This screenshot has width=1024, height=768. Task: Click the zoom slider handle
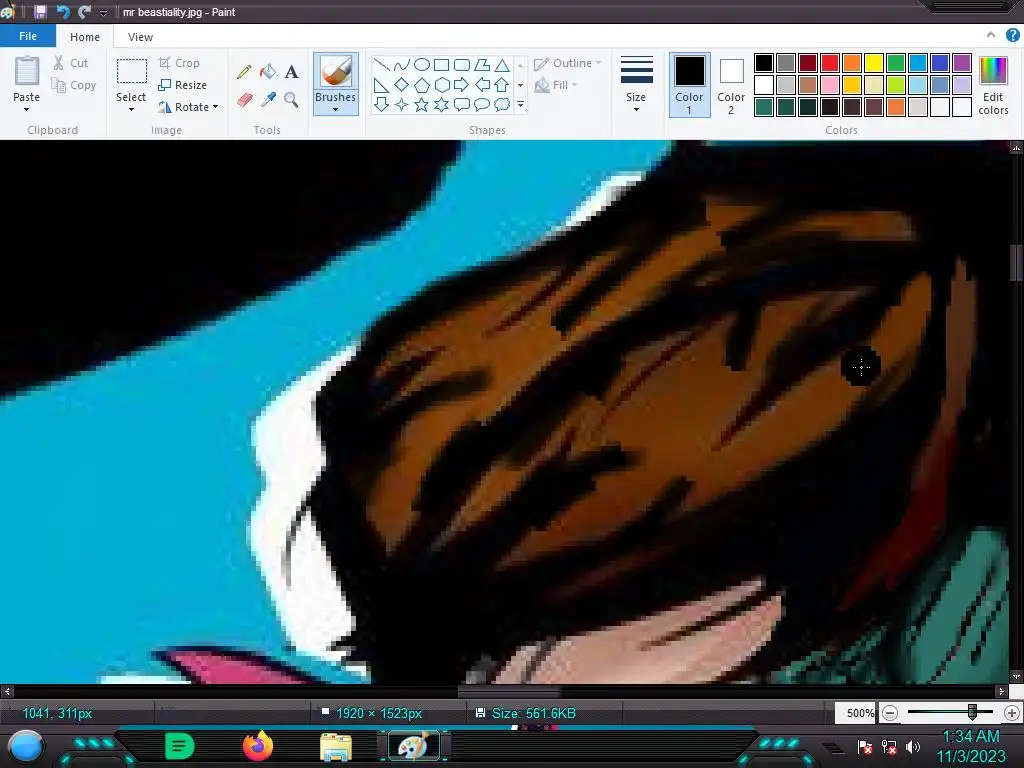coord(972,712)
